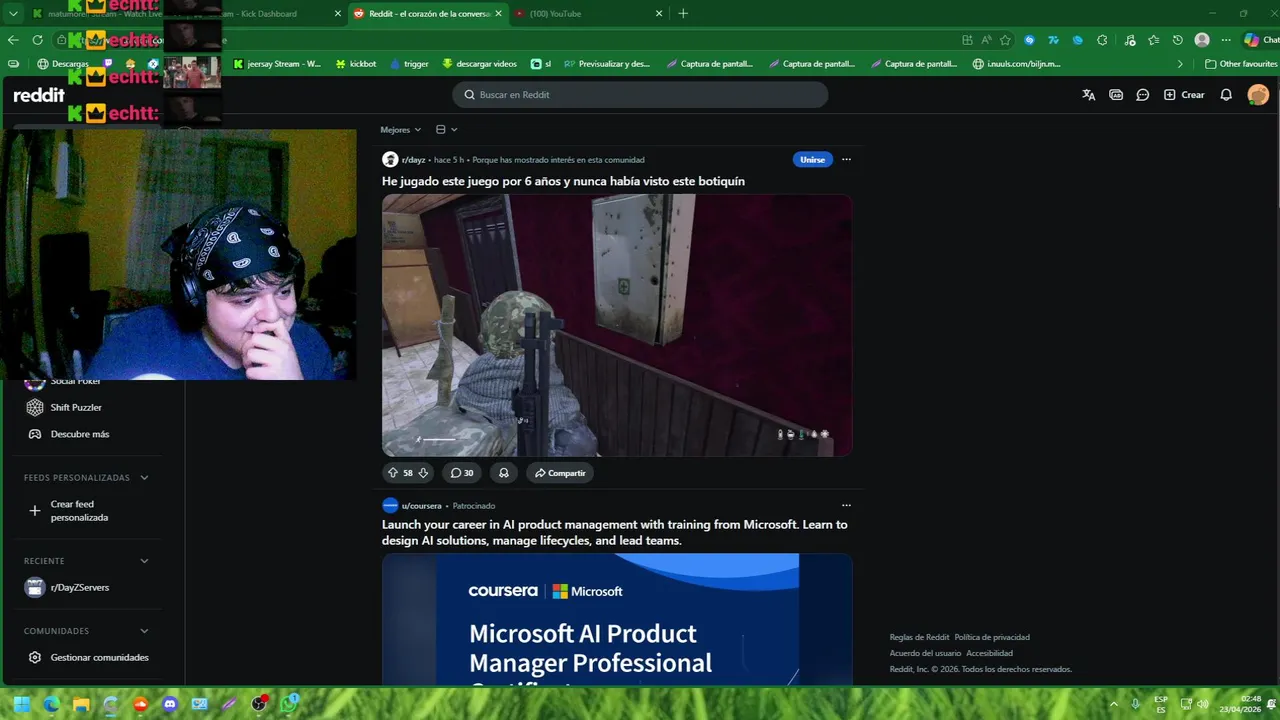This screenshot has width=1280, height=720.
Task: Click the Crear post button
Action: pyautogui.click(x=1184, y=95)
